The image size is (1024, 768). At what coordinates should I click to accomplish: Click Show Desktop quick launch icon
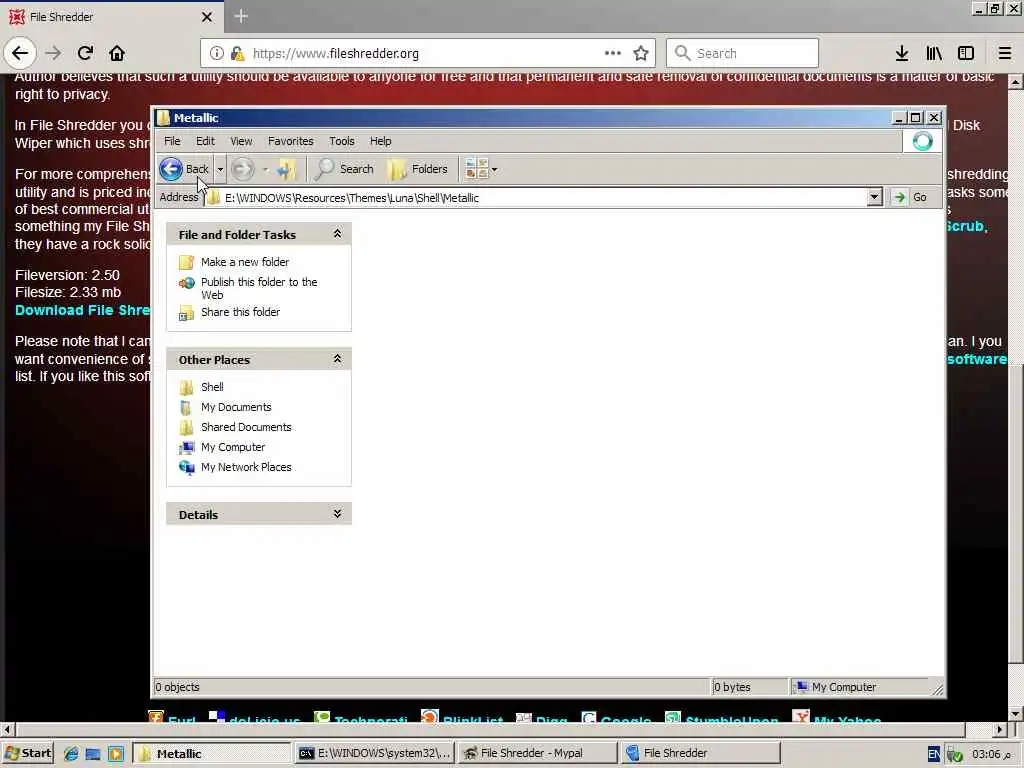93,754
